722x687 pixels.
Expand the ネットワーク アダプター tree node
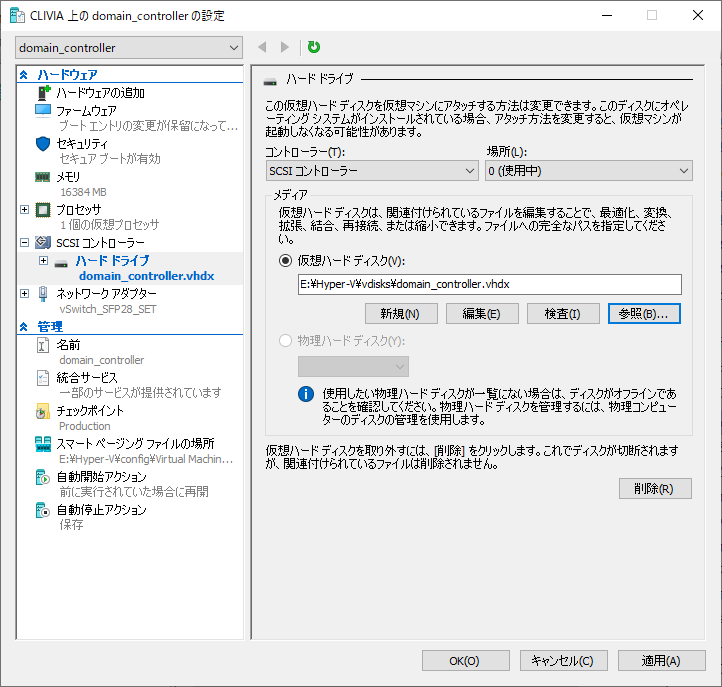coord(25,293)
